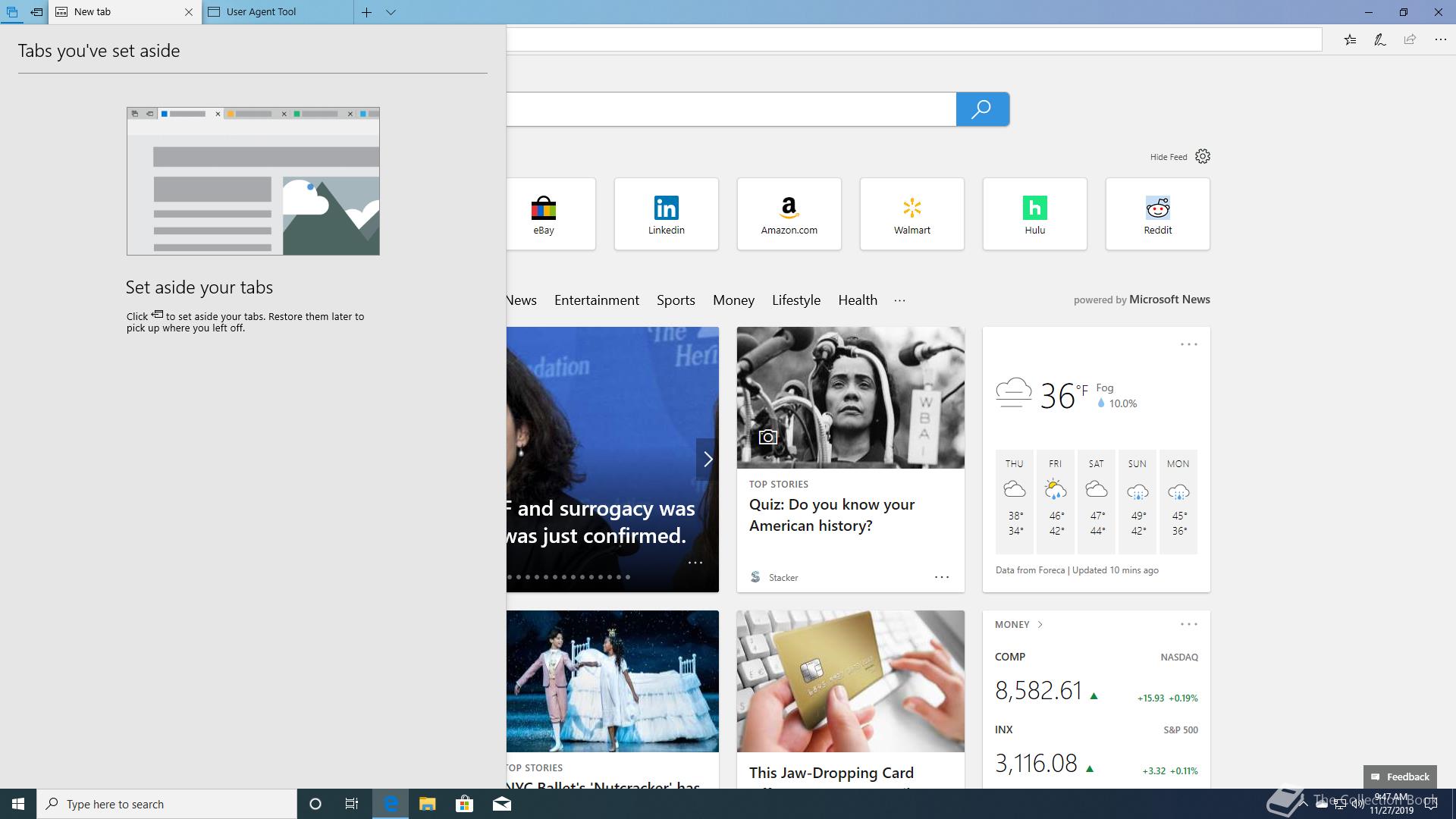The height and width of the screenshot is (819, 1456).
Task: Open the Reddit top site tile
Action: coord(1158,214)
